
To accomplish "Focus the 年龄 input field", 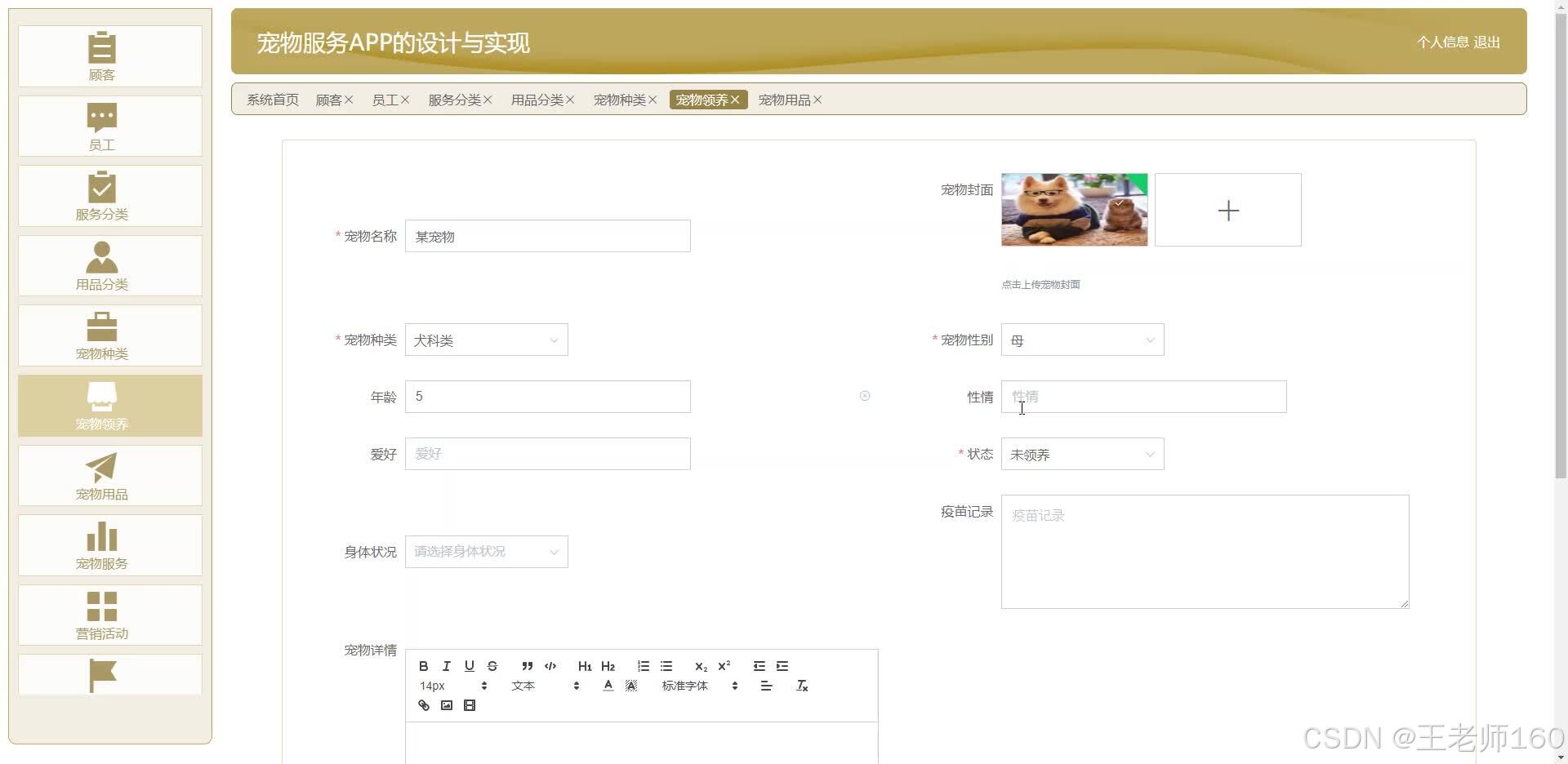I will pyautogui.click(x=548, y=397).
